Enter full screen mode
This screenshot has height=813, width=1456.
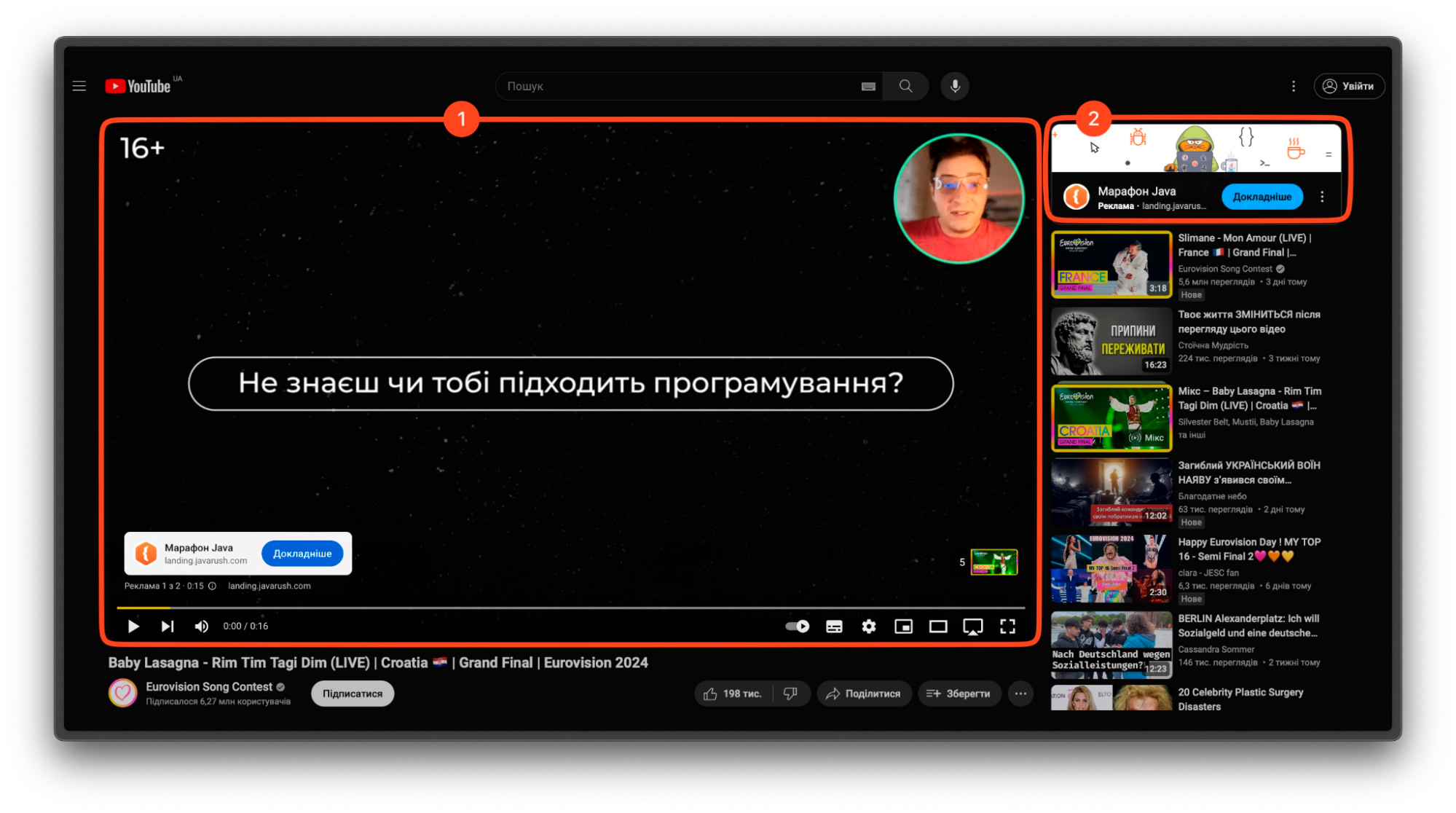pos(1007,627)
